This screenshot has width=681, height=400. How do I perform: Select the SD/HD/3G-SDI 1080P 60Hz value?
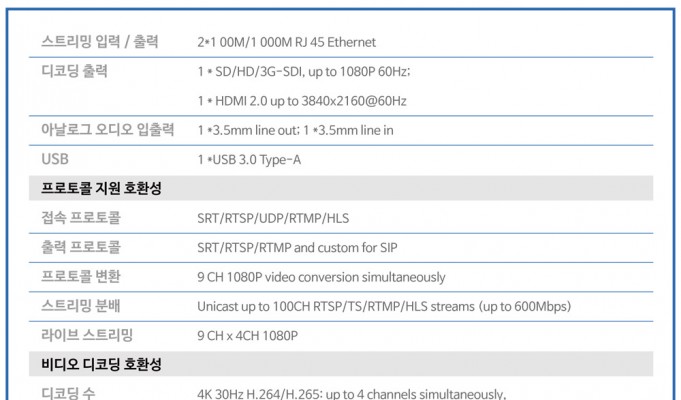304,72
